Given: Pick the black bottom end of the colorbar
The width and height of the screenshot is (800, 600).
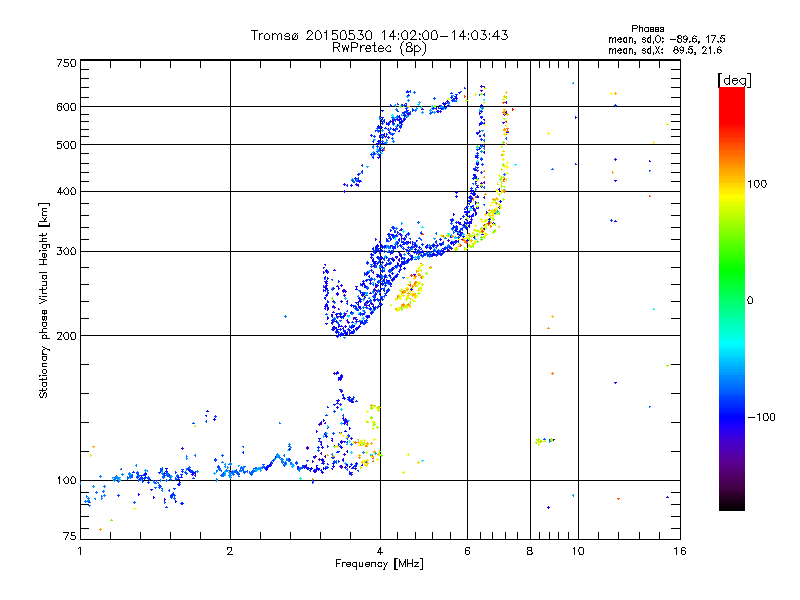Looking at the screenshot, I should [x=731, y=505].
